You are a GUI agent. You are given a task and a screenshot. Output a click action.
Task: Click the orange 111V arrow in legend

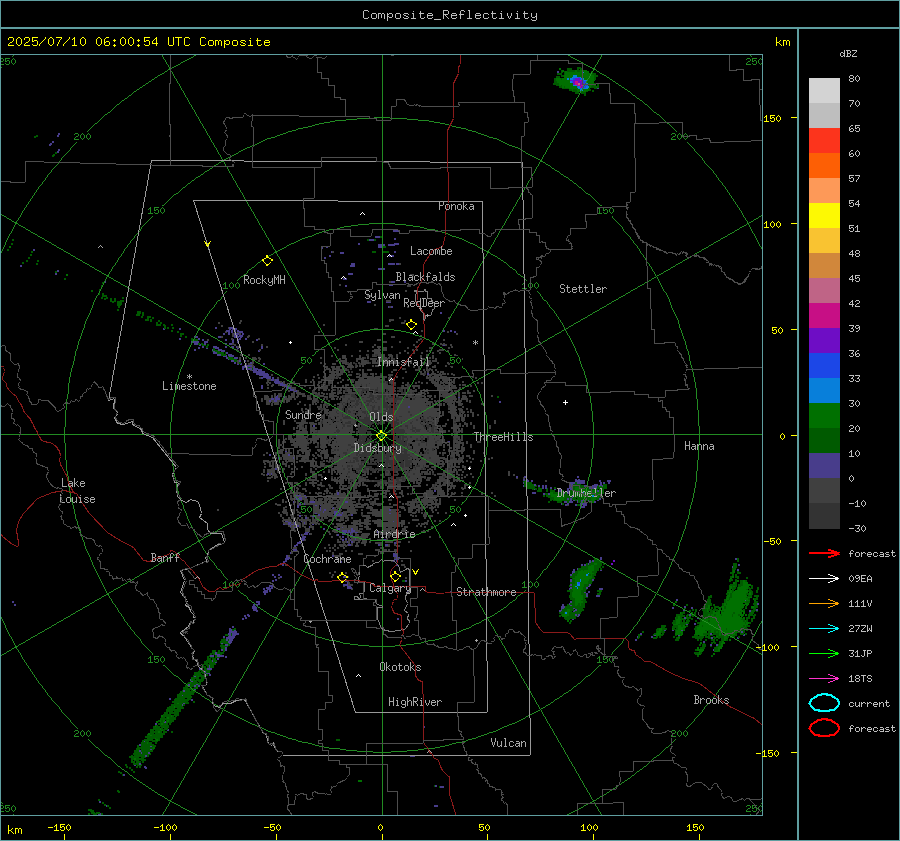pyautogui.click(x=824, y=603)
